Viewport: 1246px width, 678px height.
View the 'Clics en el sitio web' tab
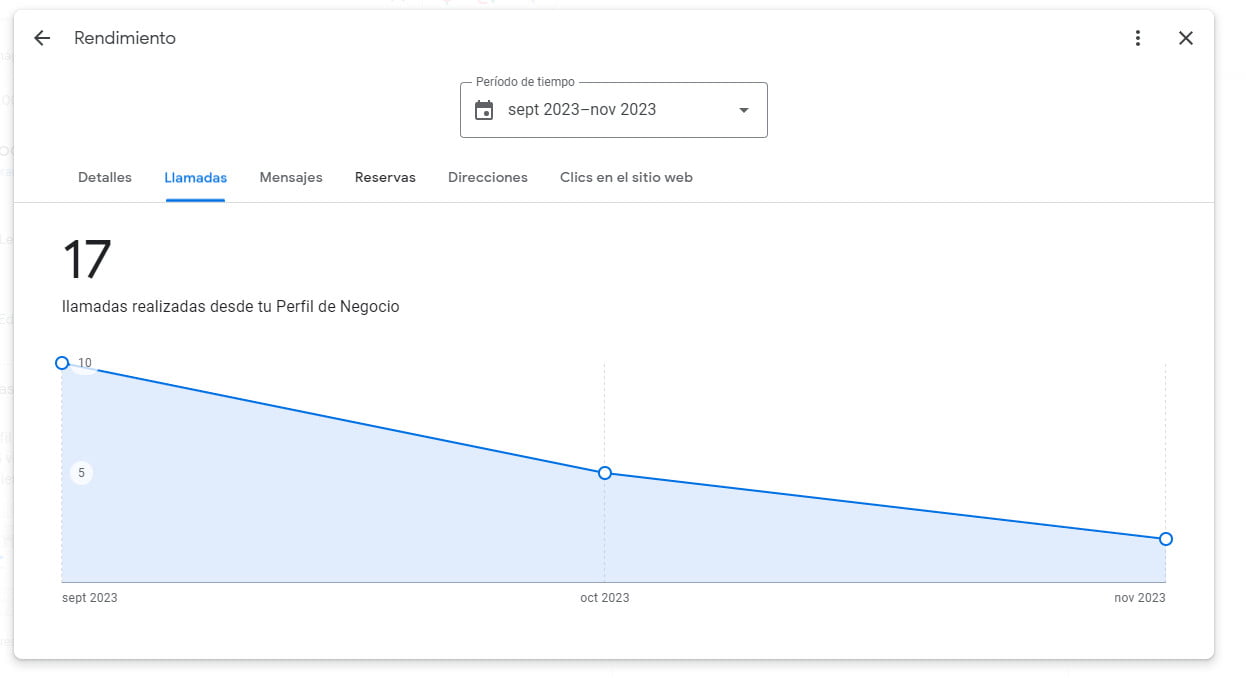pyautogui.click(x=626, y=177)
